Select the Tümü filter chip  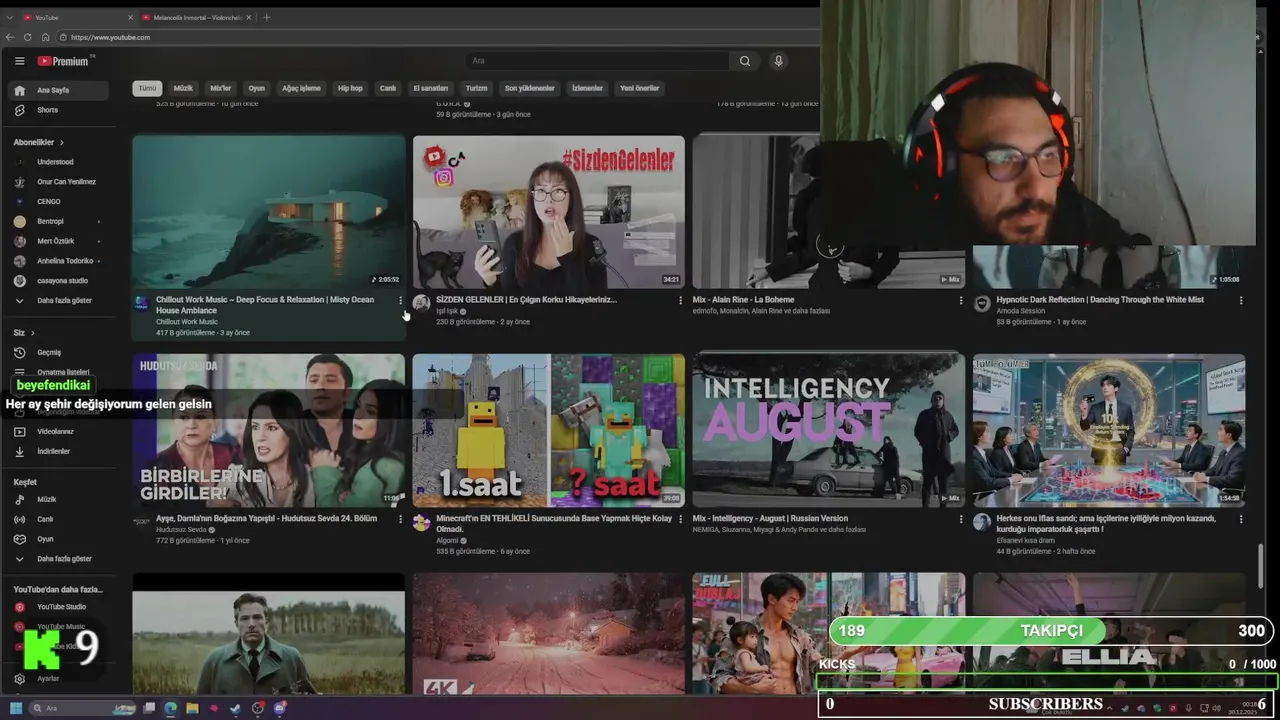point(147,88)
